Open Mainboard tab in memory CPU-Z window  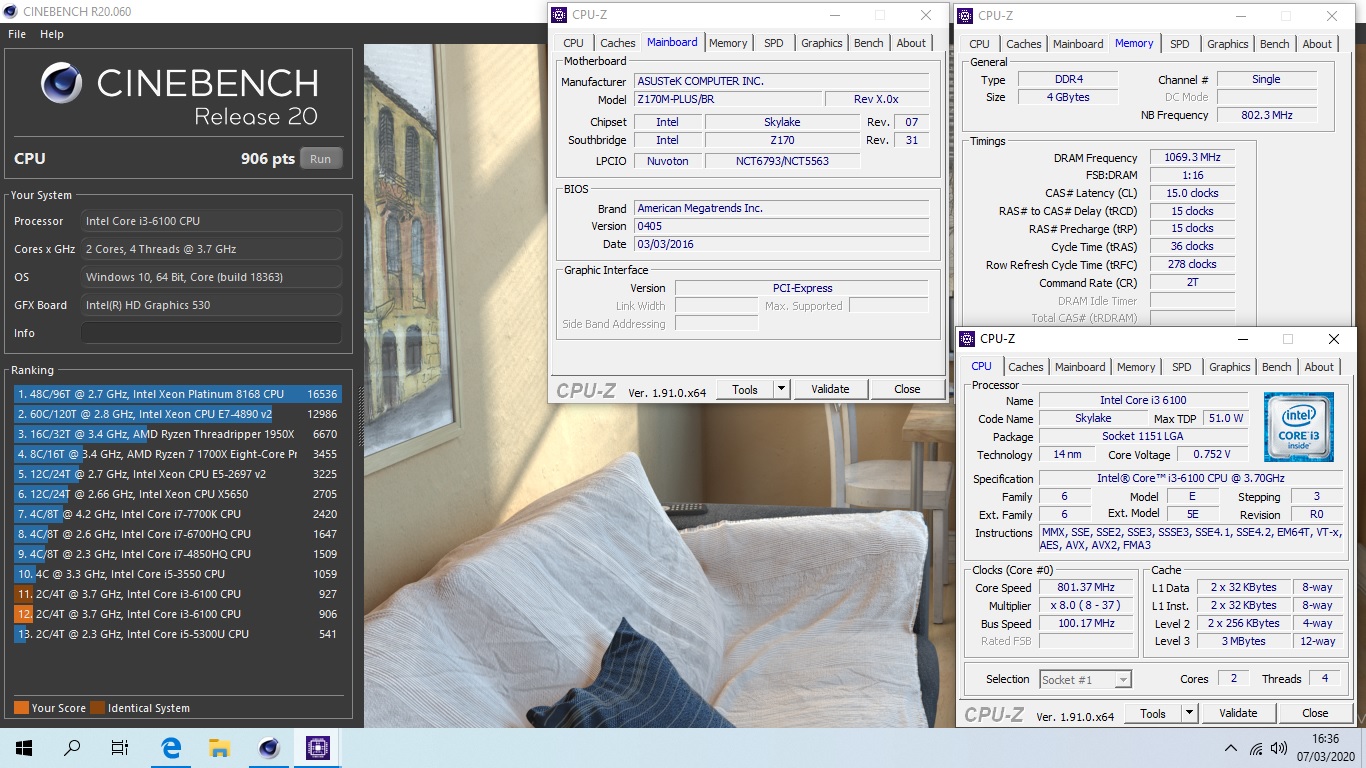[x=1078, y=44]
